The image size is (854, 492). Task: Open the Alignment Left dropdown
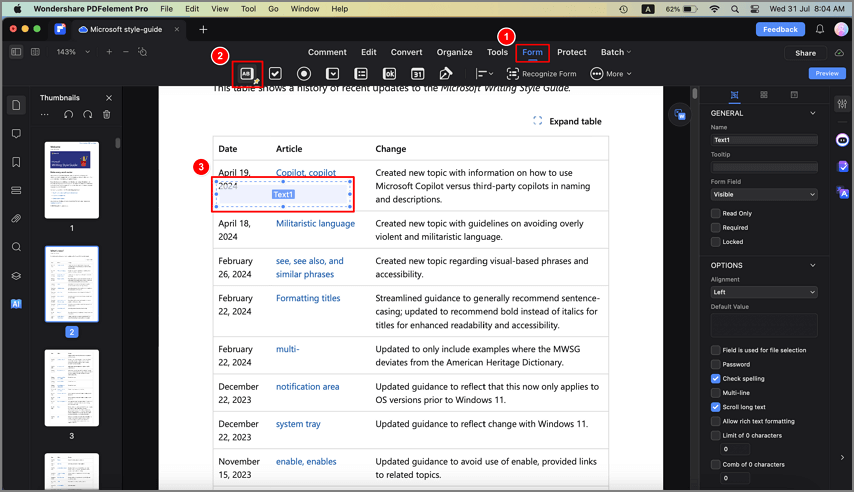(764, 292)
